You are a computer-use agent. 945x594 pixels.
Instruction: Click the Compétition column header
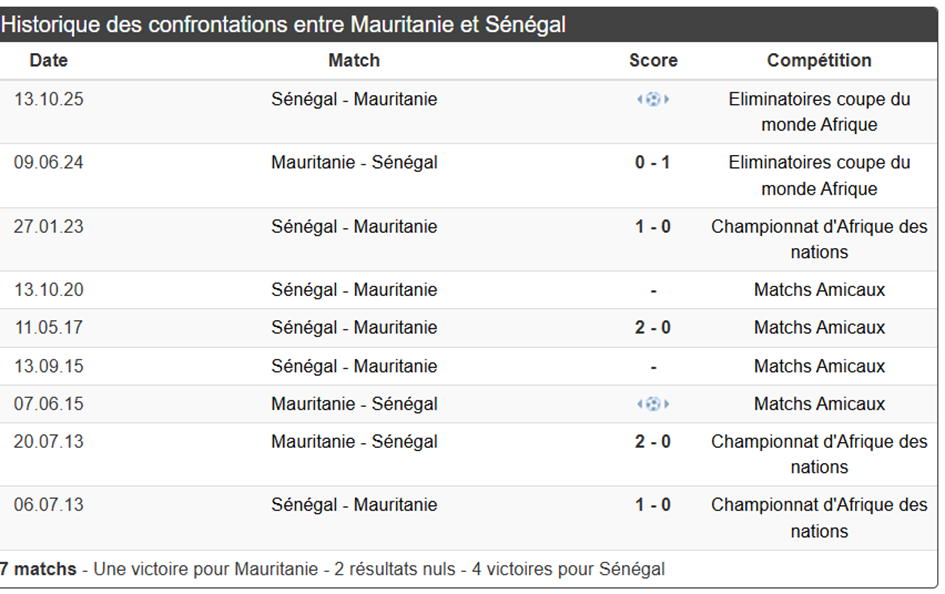[819, 60]
